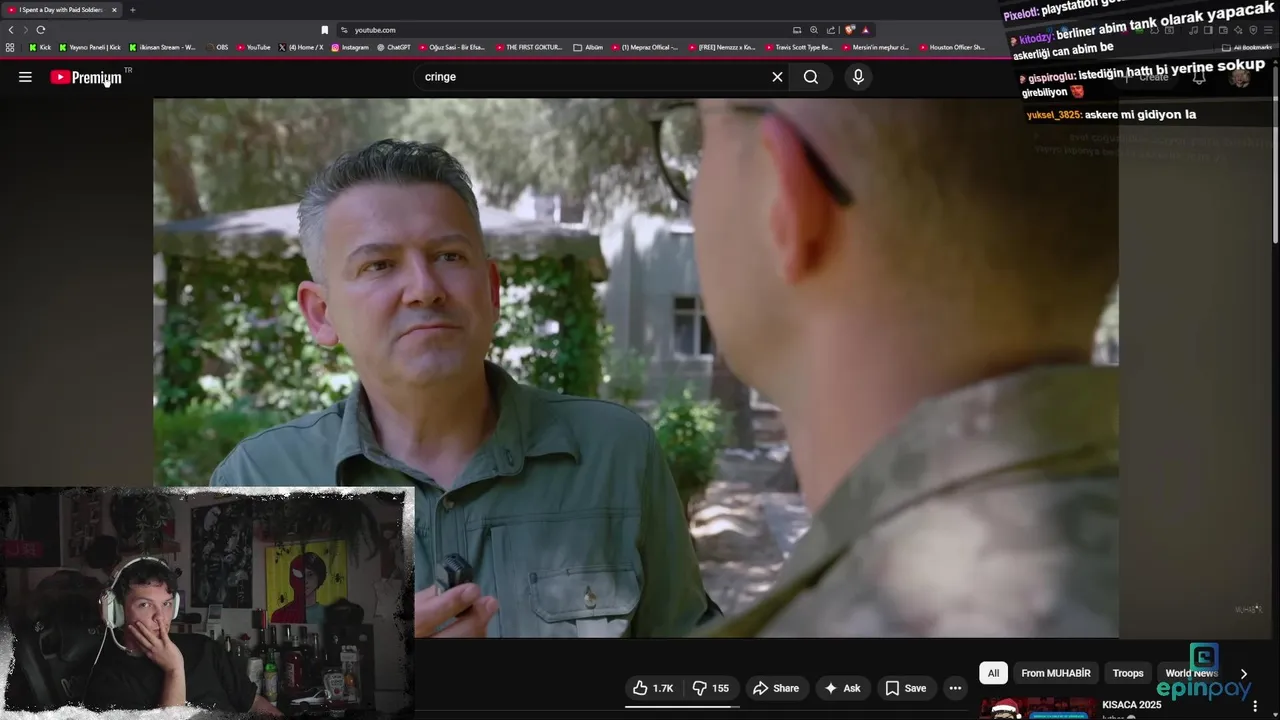Open the "Oğuz Sasi - Bir Efsa..." bookmark
This screenshot has width=1280, height=720.
pyautogui.click(x=452, y=47)
